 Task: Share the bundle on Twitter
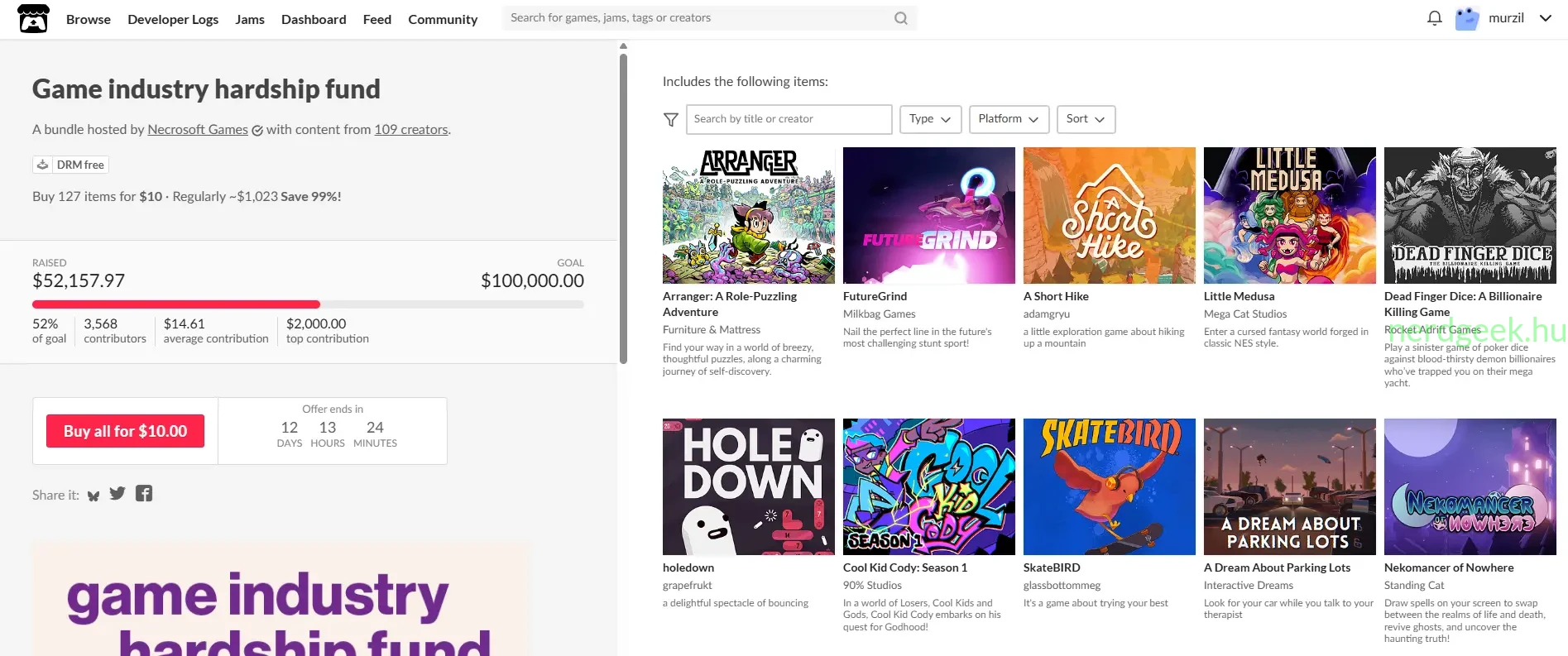pos(117,494)
